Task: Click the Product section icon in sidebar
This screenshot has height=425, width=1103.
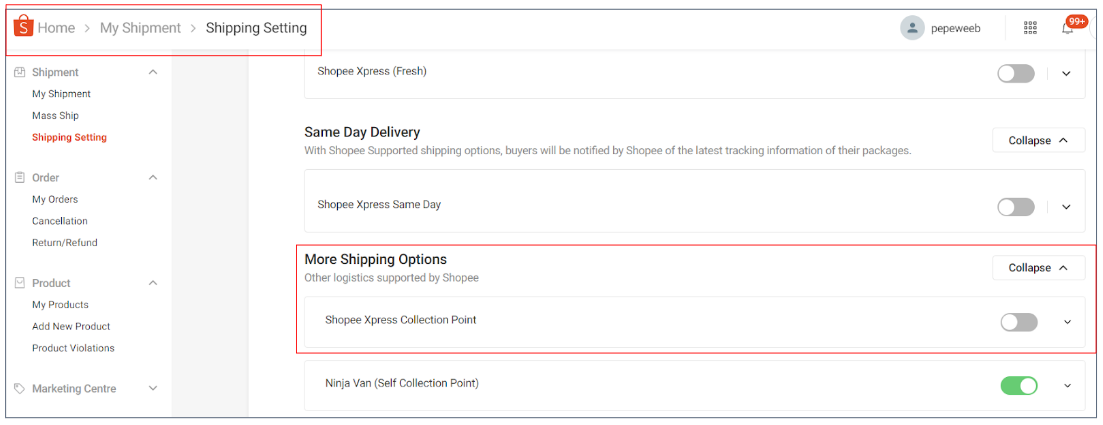Action: click(x=20, y=283)
